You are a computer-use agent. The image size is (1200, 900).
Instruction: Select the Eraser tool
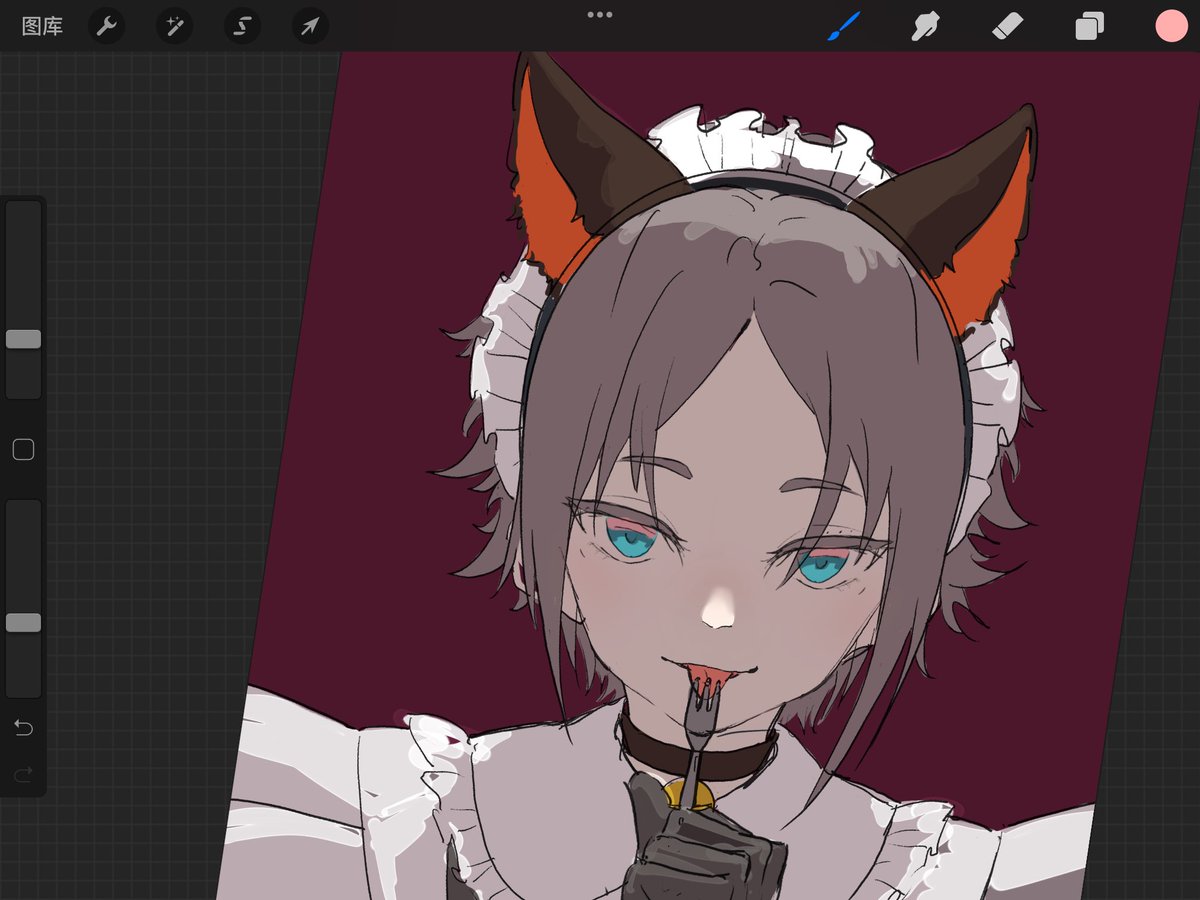tap(1007, 26)
